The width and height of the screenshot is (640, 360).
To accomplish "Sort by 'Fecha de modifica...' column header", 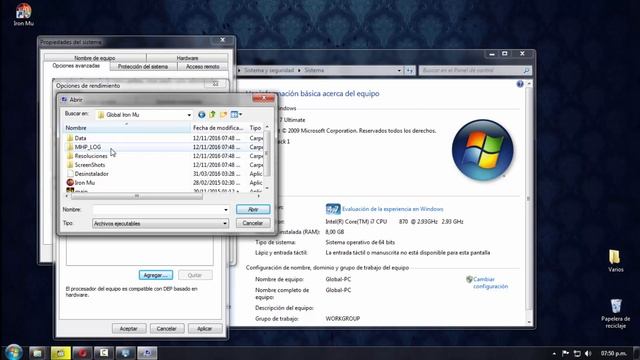I will (x=219, y=128).
